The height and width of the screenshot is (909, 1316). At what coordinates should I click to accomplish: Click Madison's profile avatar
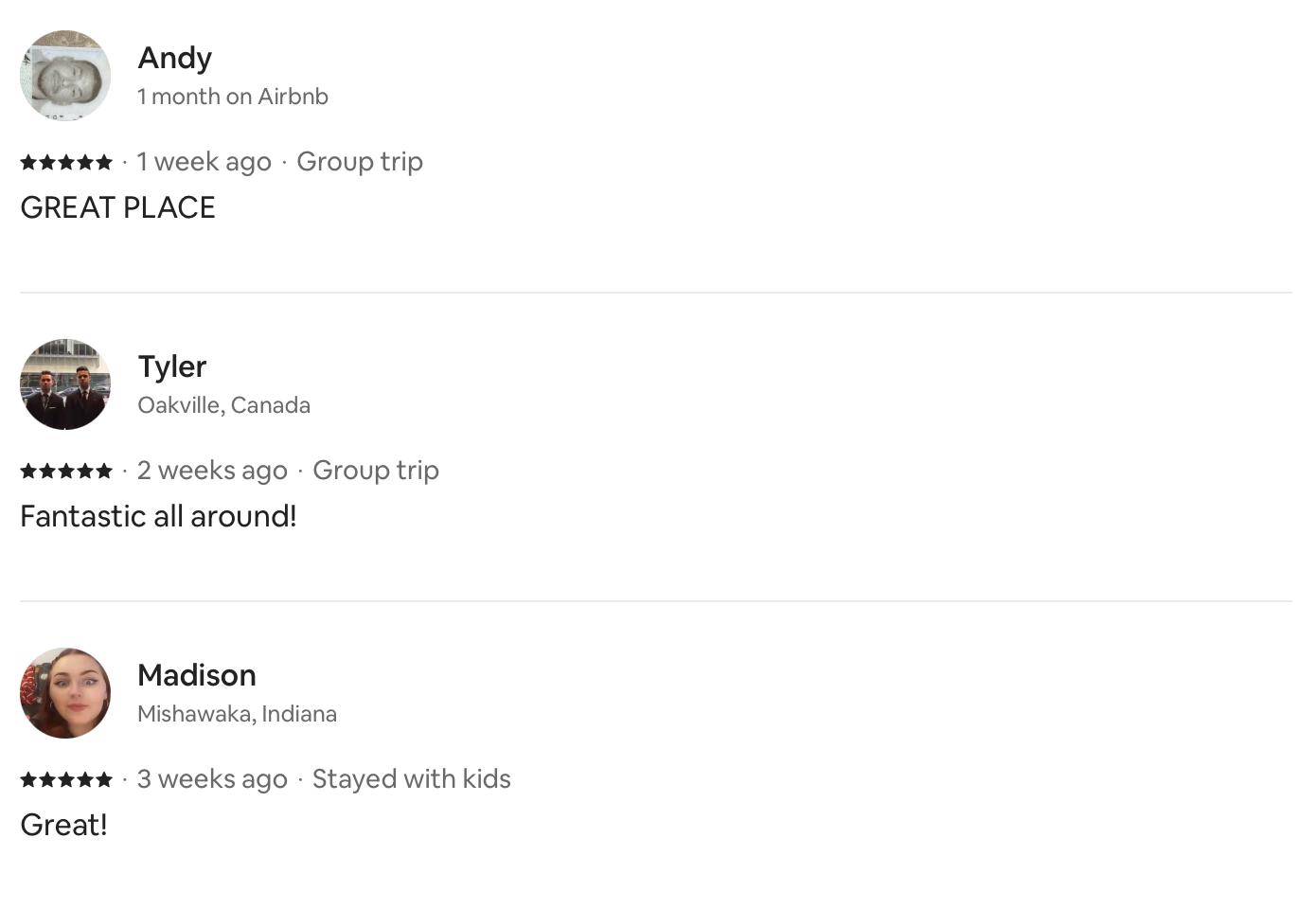click(x=65, y=693)
